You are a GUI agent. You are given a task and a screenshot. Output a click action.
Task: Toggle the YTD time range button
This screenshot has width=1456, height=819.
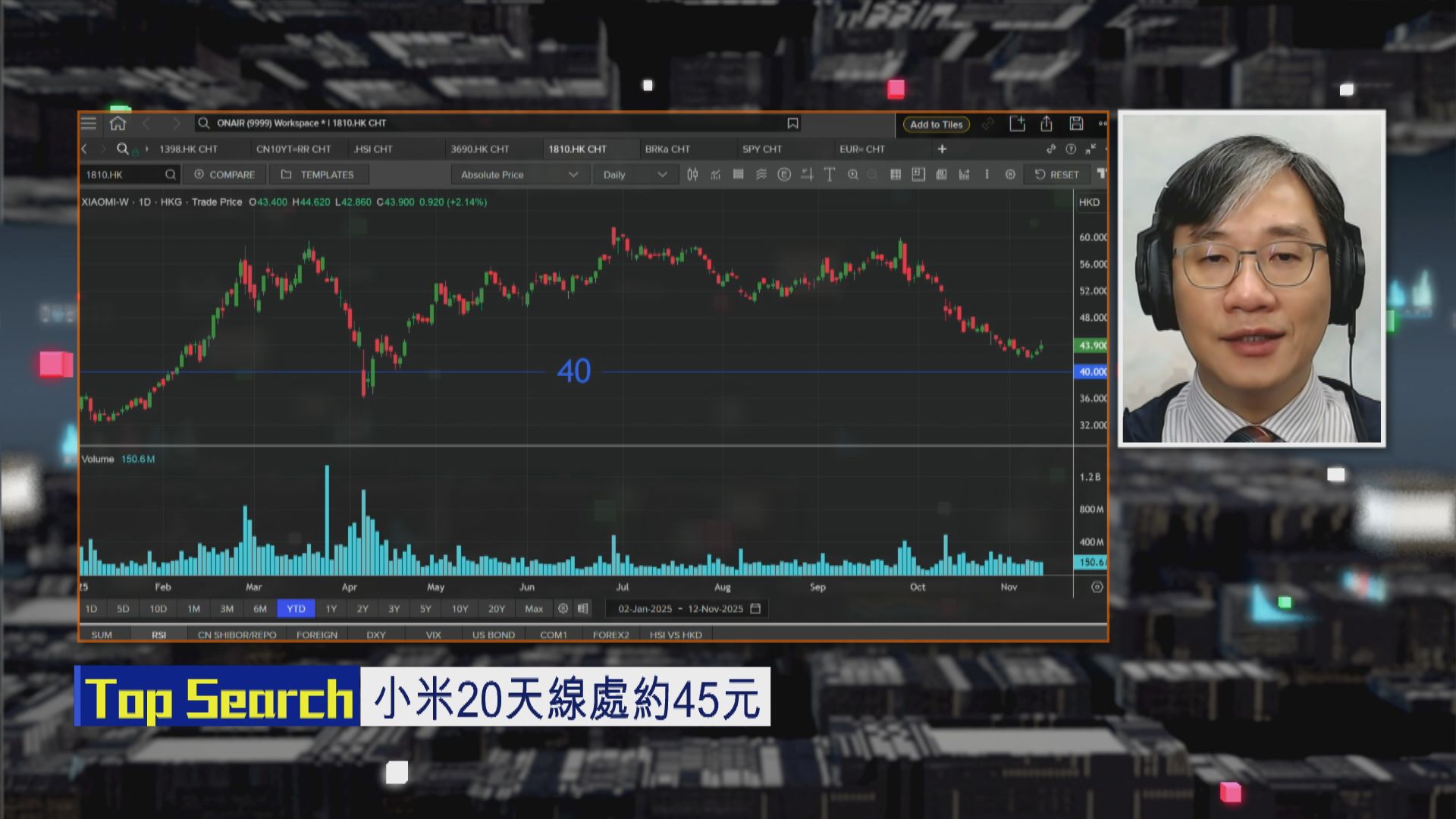click(x=296, y=608)
